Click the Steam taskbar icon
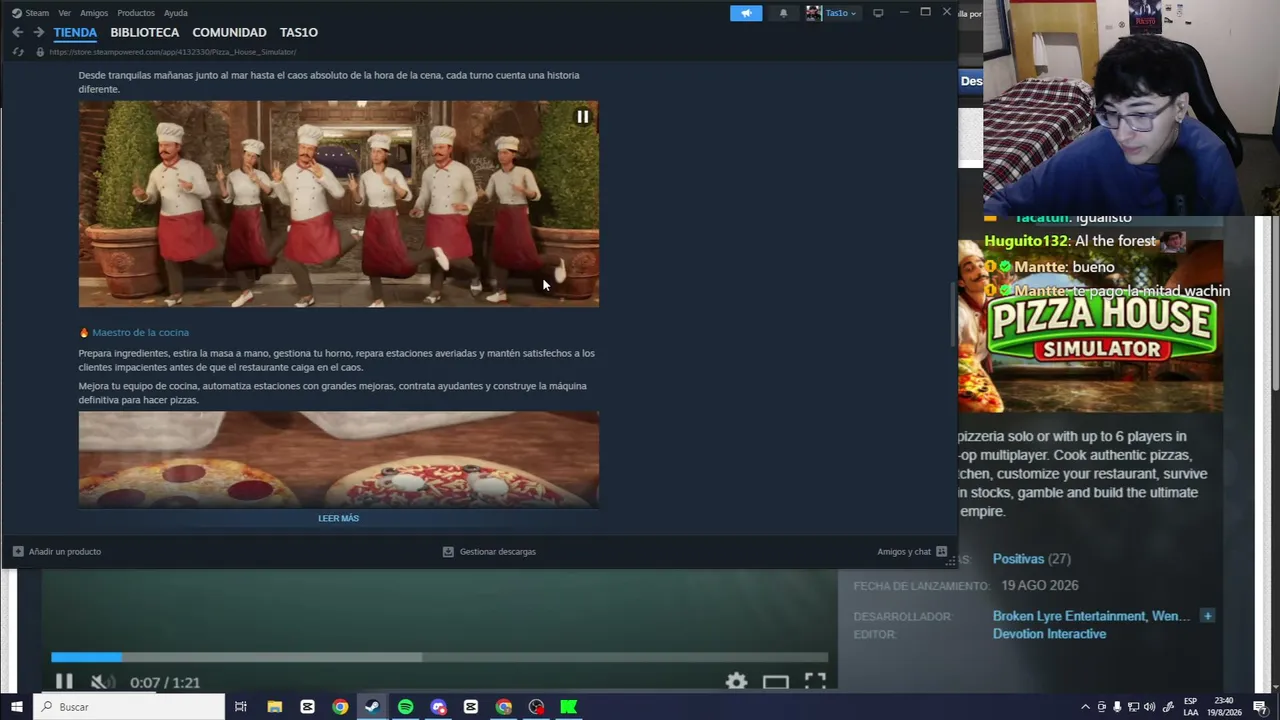1280x720 pixels. [372, 707]
